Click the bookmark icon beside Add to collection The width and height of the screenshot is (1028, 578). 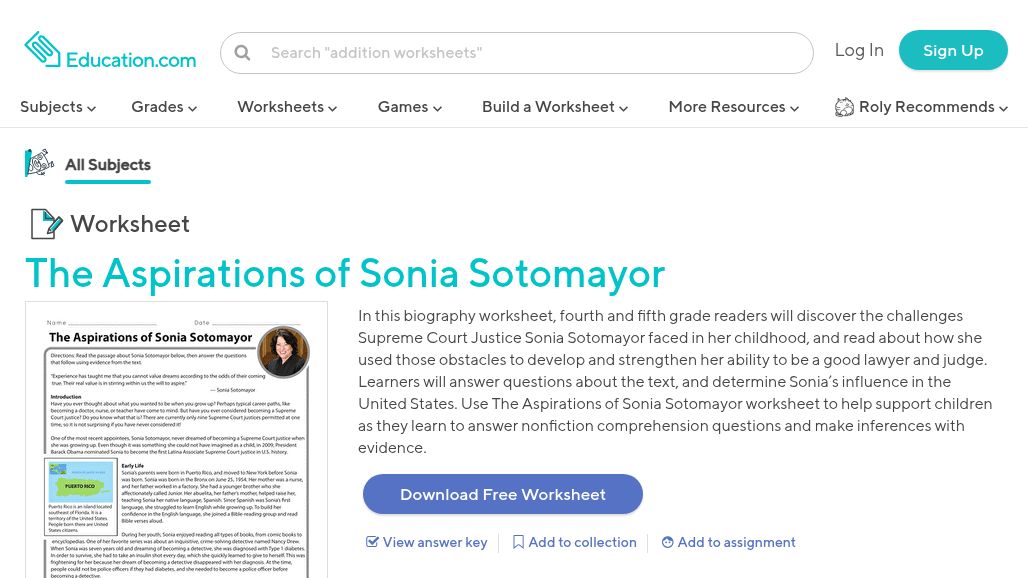pos(518,542)
